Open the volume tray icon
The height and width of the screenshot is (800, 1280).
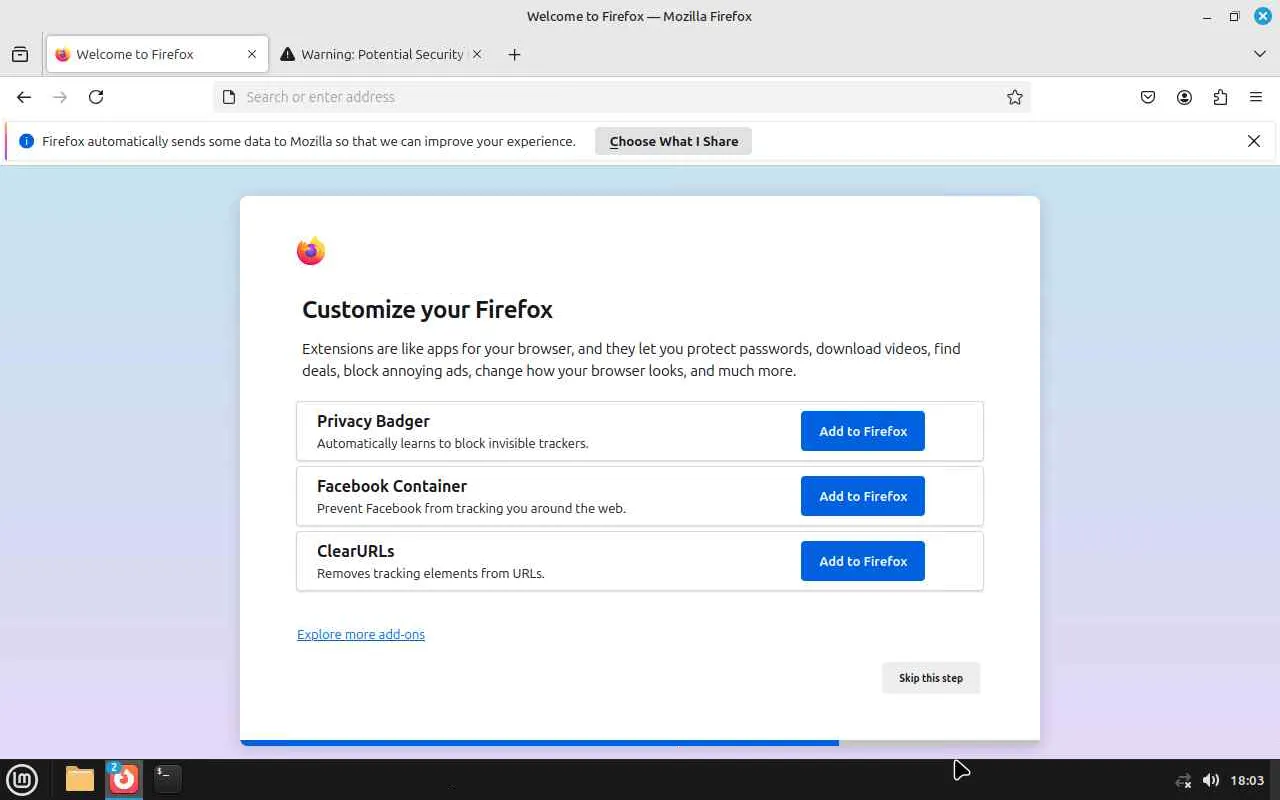1210,780
